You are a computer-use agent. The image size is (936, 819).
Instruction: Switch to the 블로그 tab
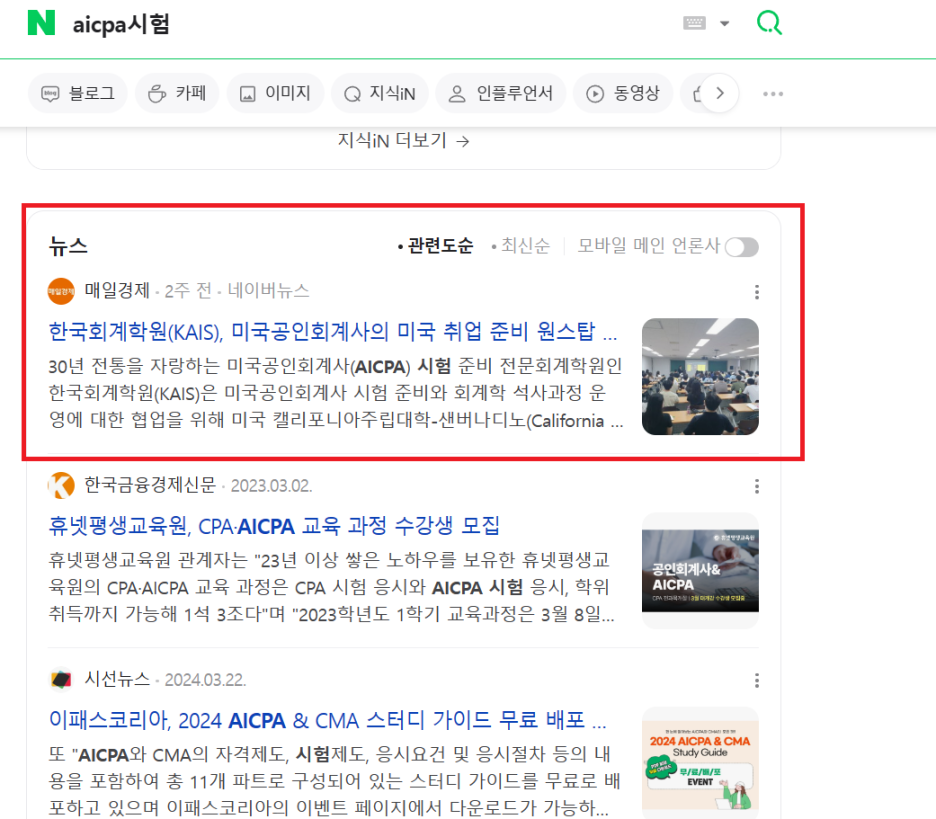(x=78, y=93)
